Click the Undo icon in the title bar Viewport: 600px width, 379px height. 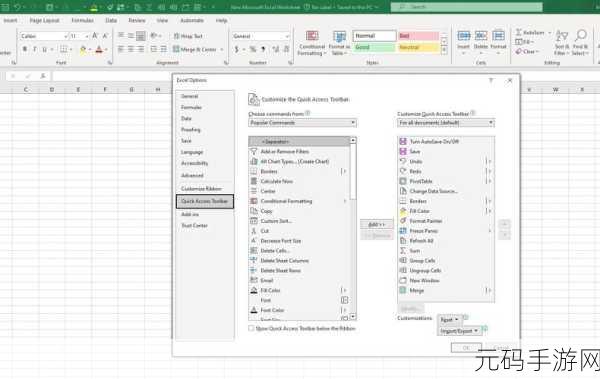[18, 7]
